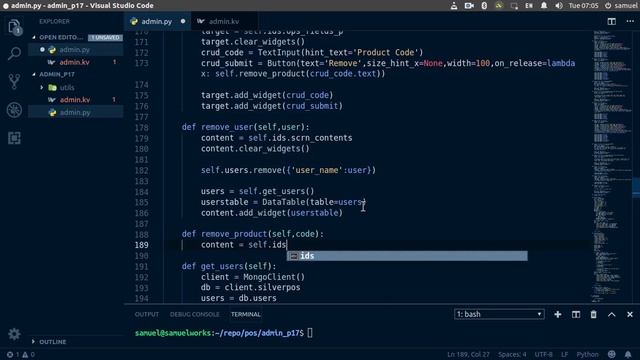
Task: Open the Search view in activity bar
Action: (14, 53)
